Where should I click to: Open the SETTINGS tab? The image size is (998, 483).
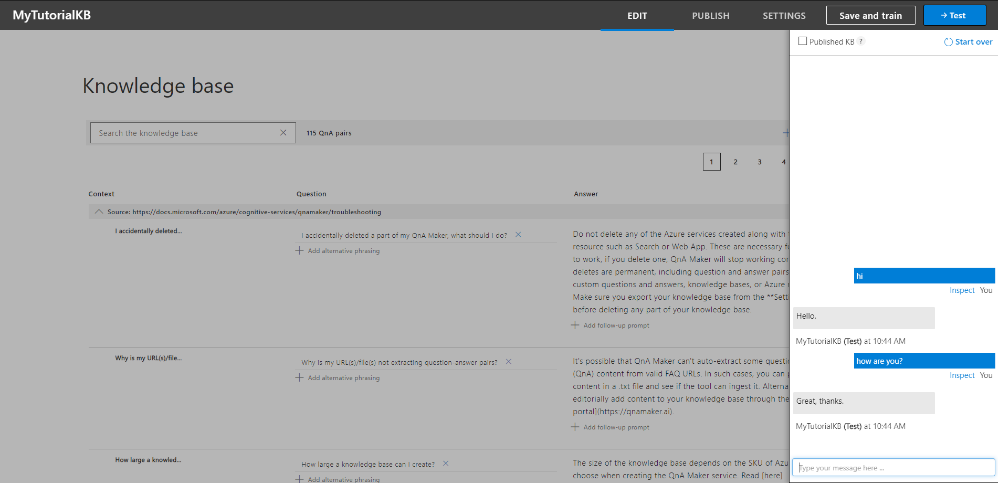click(784, 16)
